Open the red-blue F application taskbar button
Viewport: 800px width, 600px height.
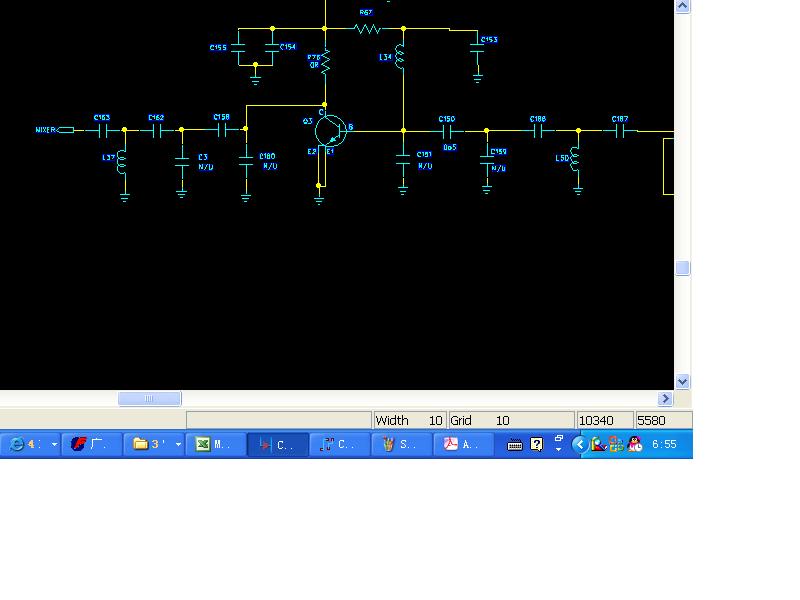click(x=92, y=444)
